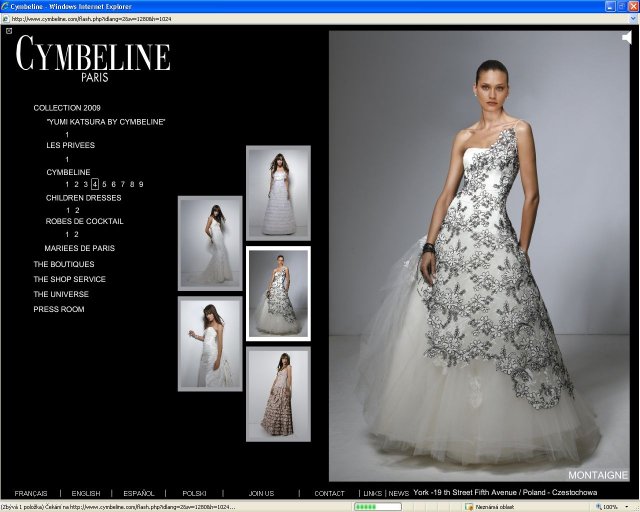Open Les Privees collection
The width and height of the screenshot is (640, 512).
[70, 146]
